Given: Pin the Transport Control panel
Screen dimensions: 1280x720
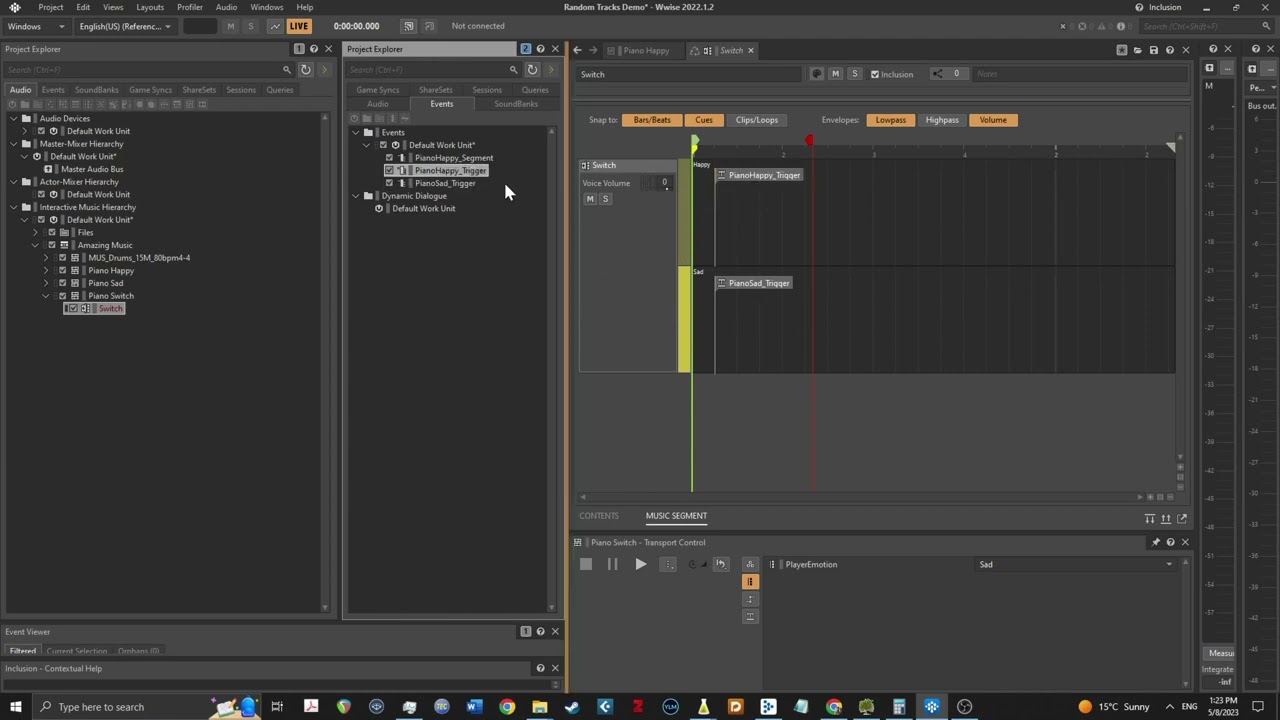Looking at the screenshot, I should point(1156,542).
